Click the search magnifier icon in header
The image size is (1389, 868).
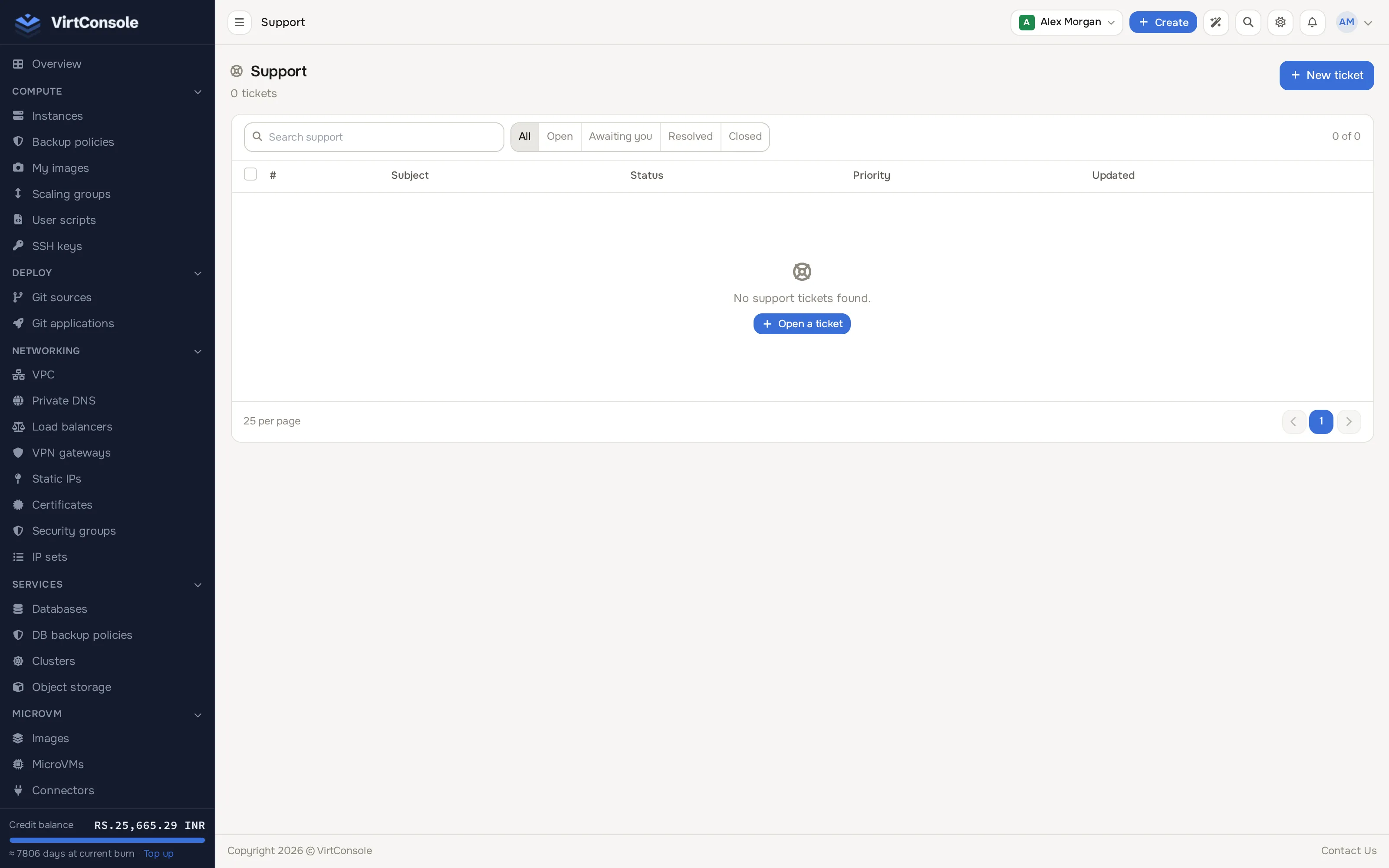coord(1248,23)
